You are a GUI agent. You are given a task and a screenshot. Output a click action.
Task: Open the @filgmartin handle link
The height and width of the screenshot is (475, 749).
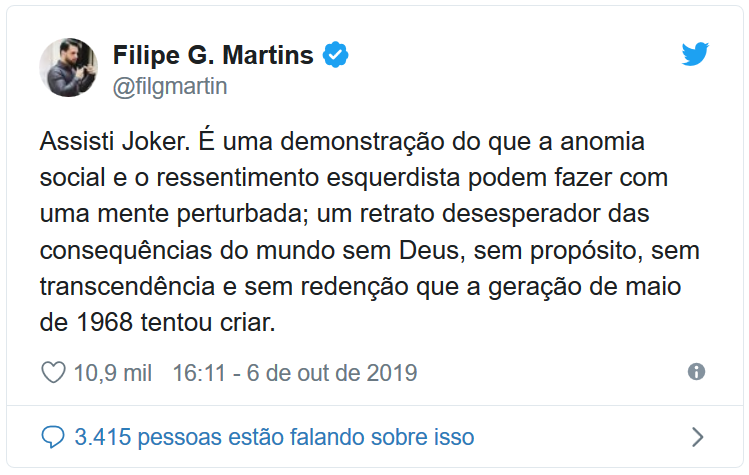[170, 87]
